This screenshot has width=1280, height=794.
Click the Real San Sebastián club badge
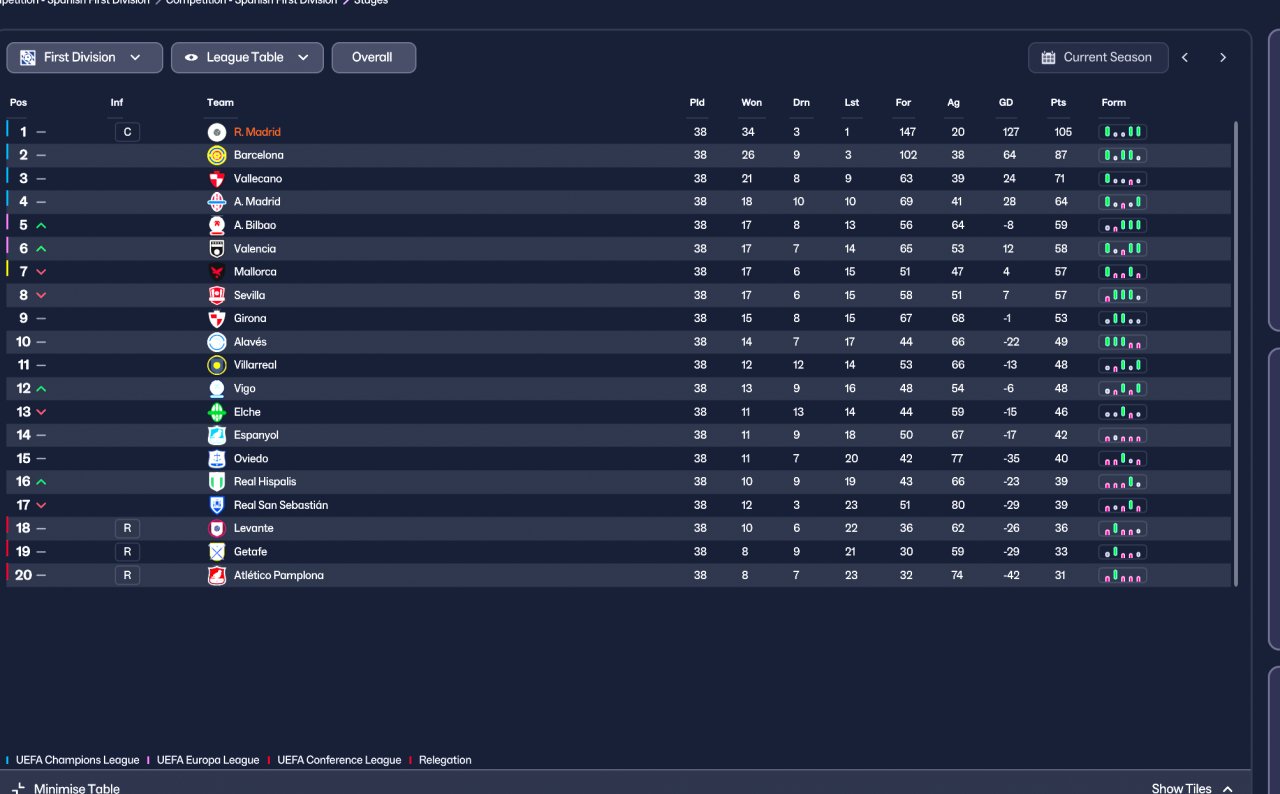click(217, 505)
